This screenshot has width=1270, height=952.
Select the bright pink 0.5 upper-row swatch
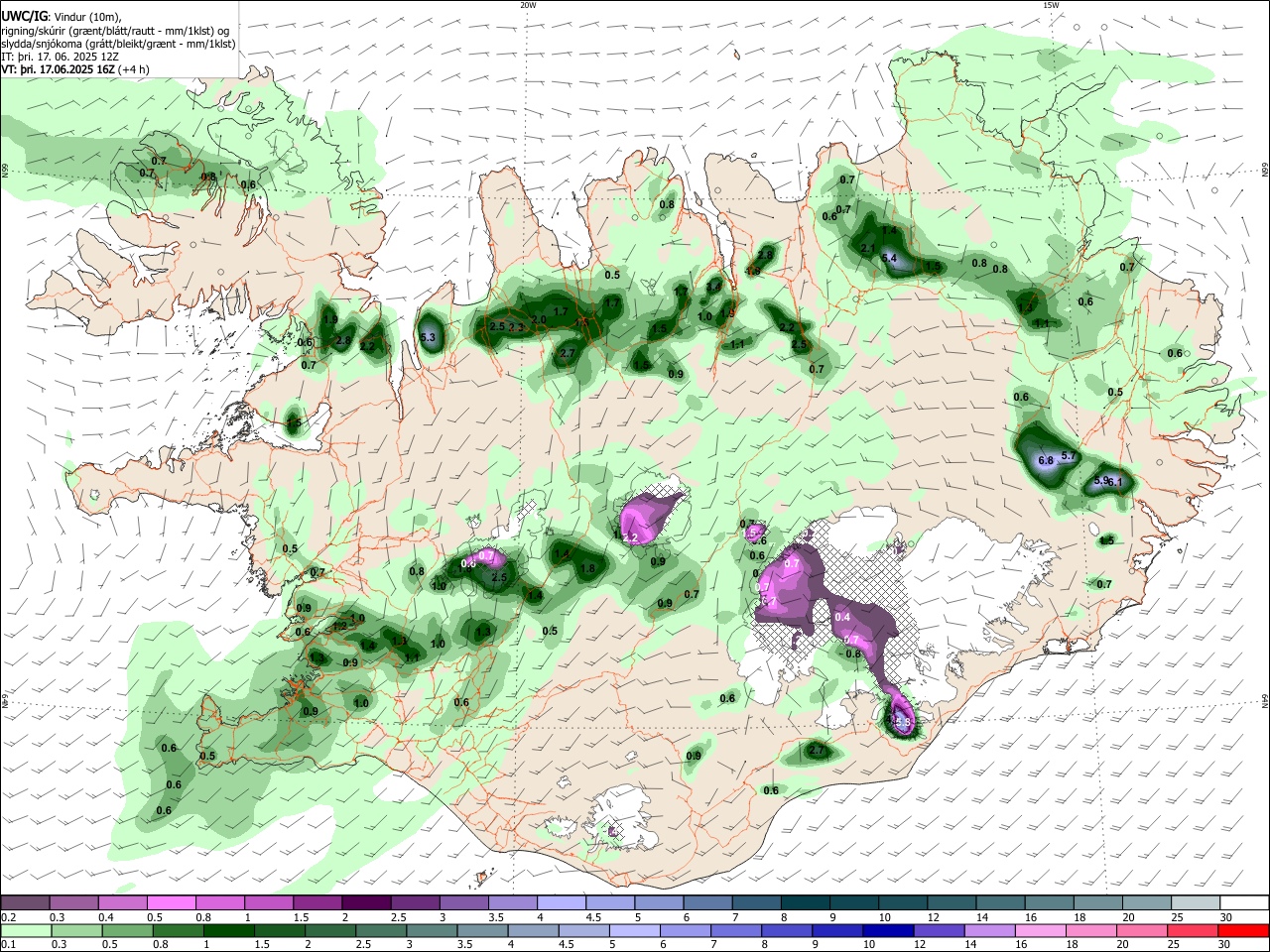point(171,902)
